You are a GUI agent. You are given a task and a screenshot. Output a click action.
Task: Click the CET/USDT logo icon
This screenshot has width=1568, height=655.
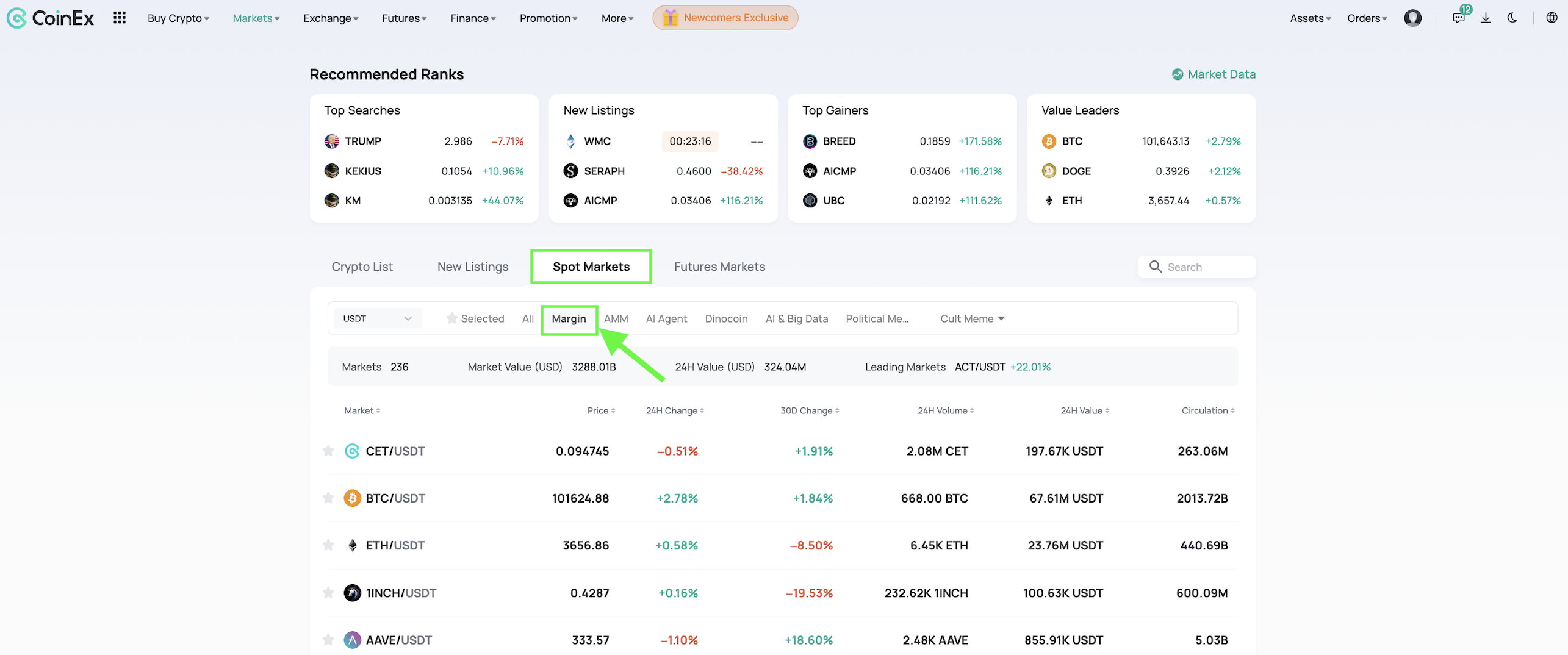[x=352, y=451]
